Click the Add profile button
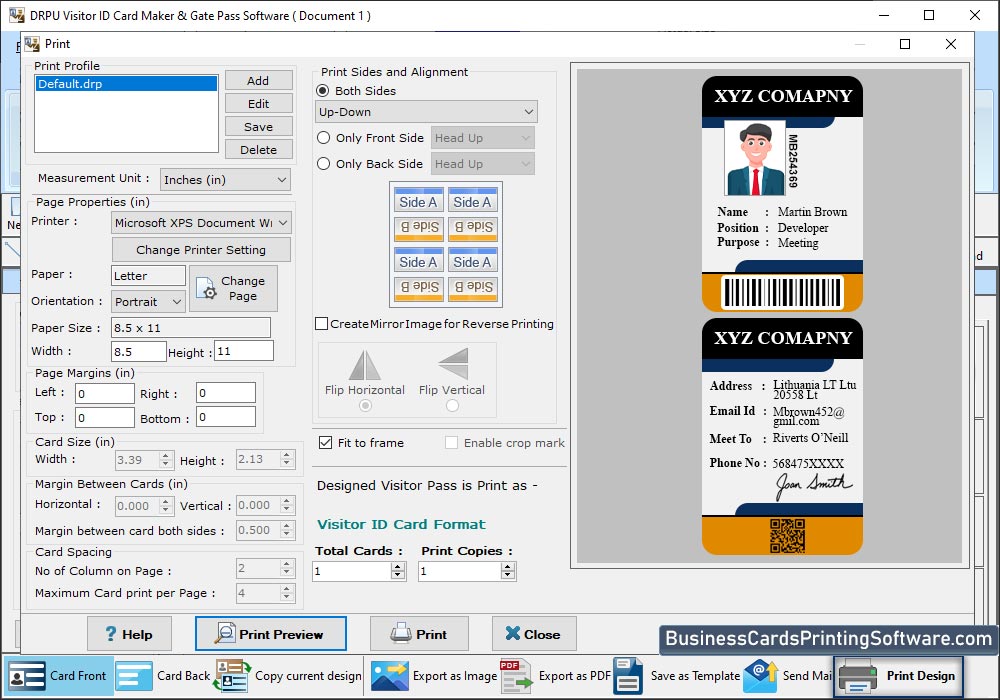The image size is (1000, 700). (x=258, y=80)
